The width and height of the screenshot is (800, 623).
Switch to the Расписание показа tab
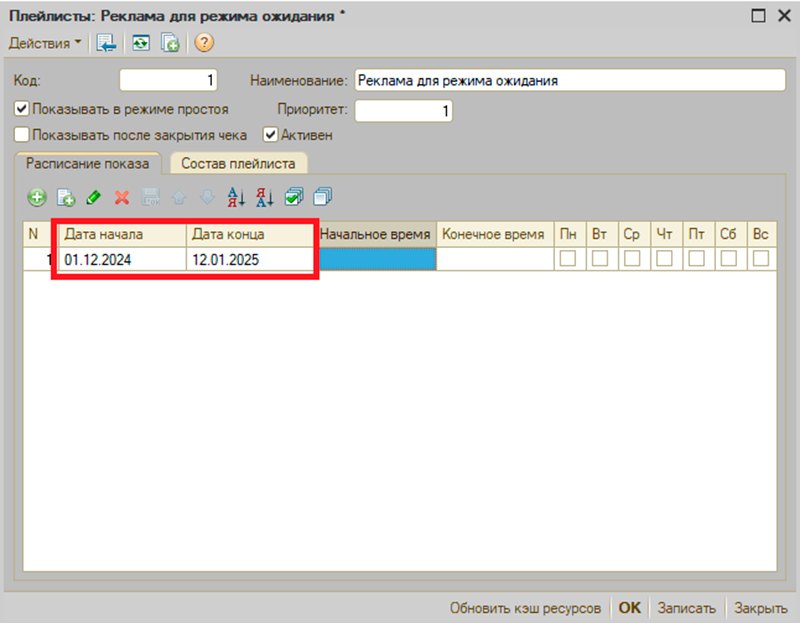tap(88, 163)
